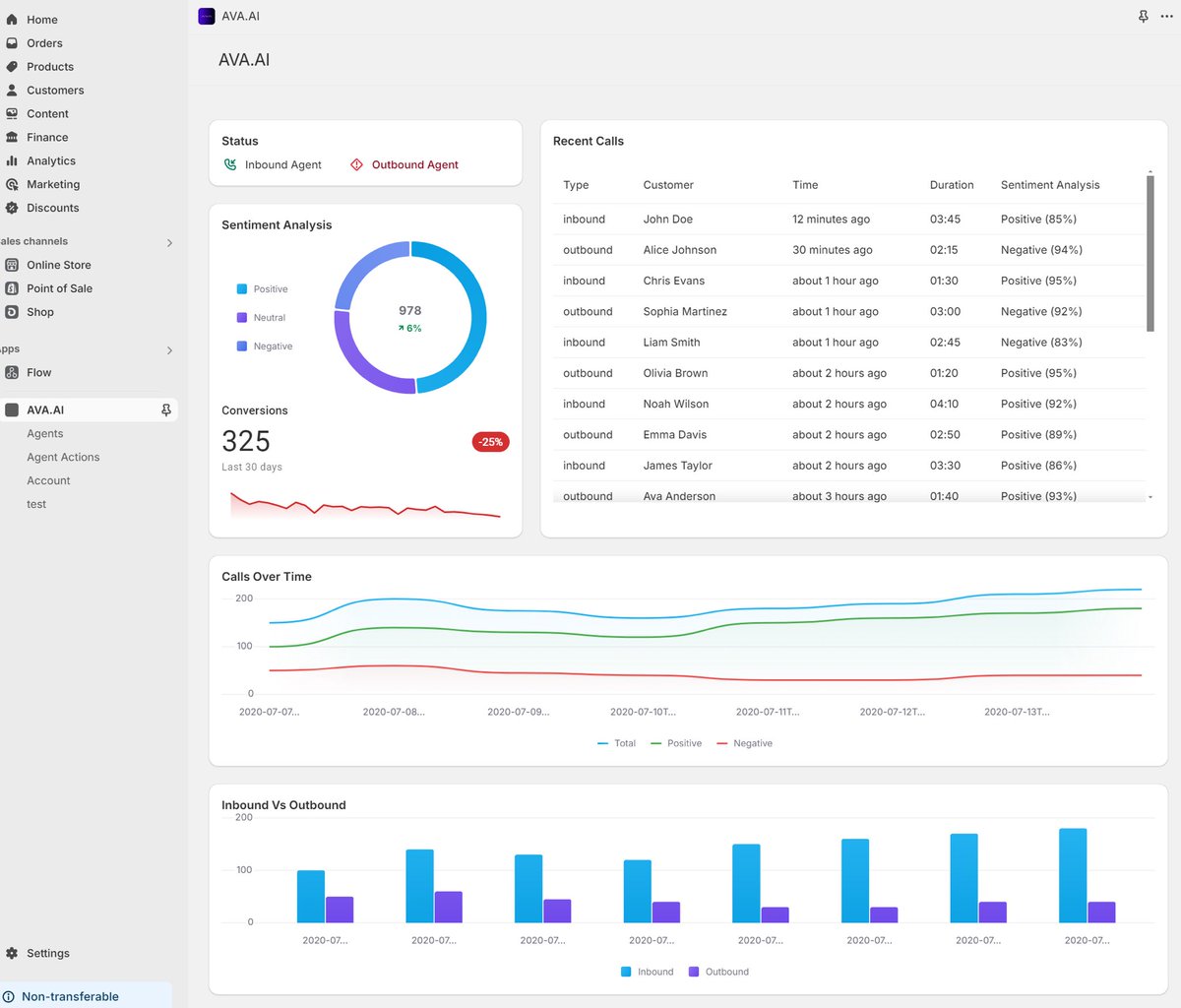
Task: Click the Inbound Agent status label
Action: (283, 164)
